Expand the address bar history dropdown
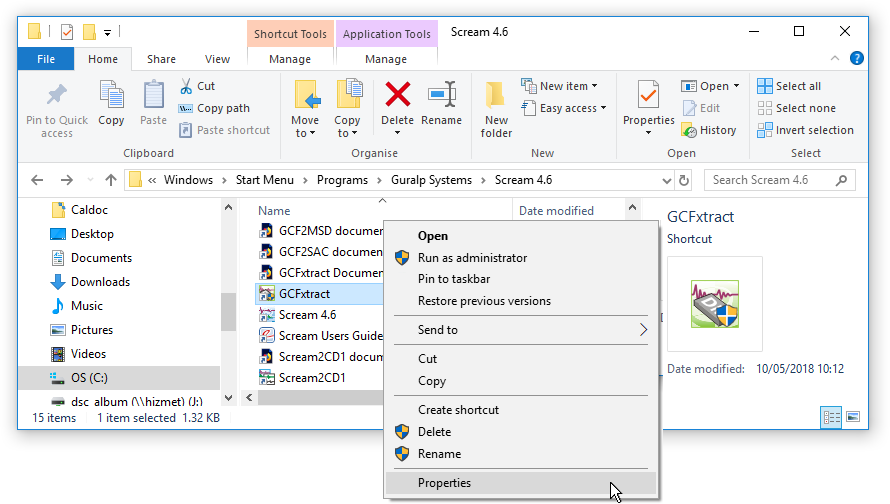Image resolution: width=890 pixels, height=504 pixels. pyautogui.click(x=667, y=180)
